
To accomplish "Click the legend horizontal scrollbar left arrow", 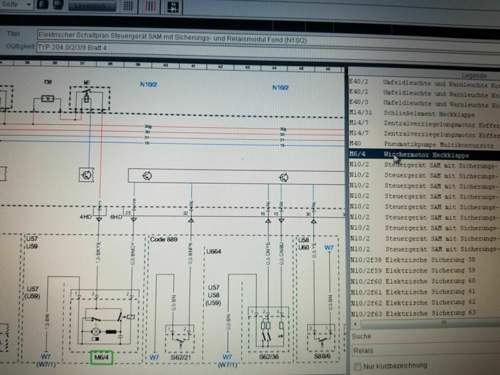I will coord(355,324).
